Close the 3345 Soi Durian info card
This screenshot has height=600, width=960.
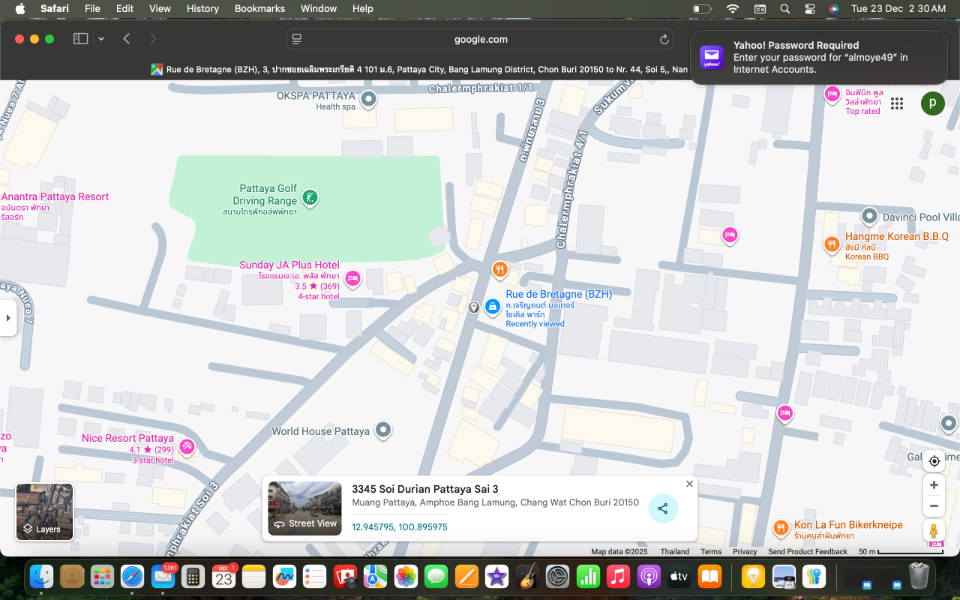[x=689, y=484]
